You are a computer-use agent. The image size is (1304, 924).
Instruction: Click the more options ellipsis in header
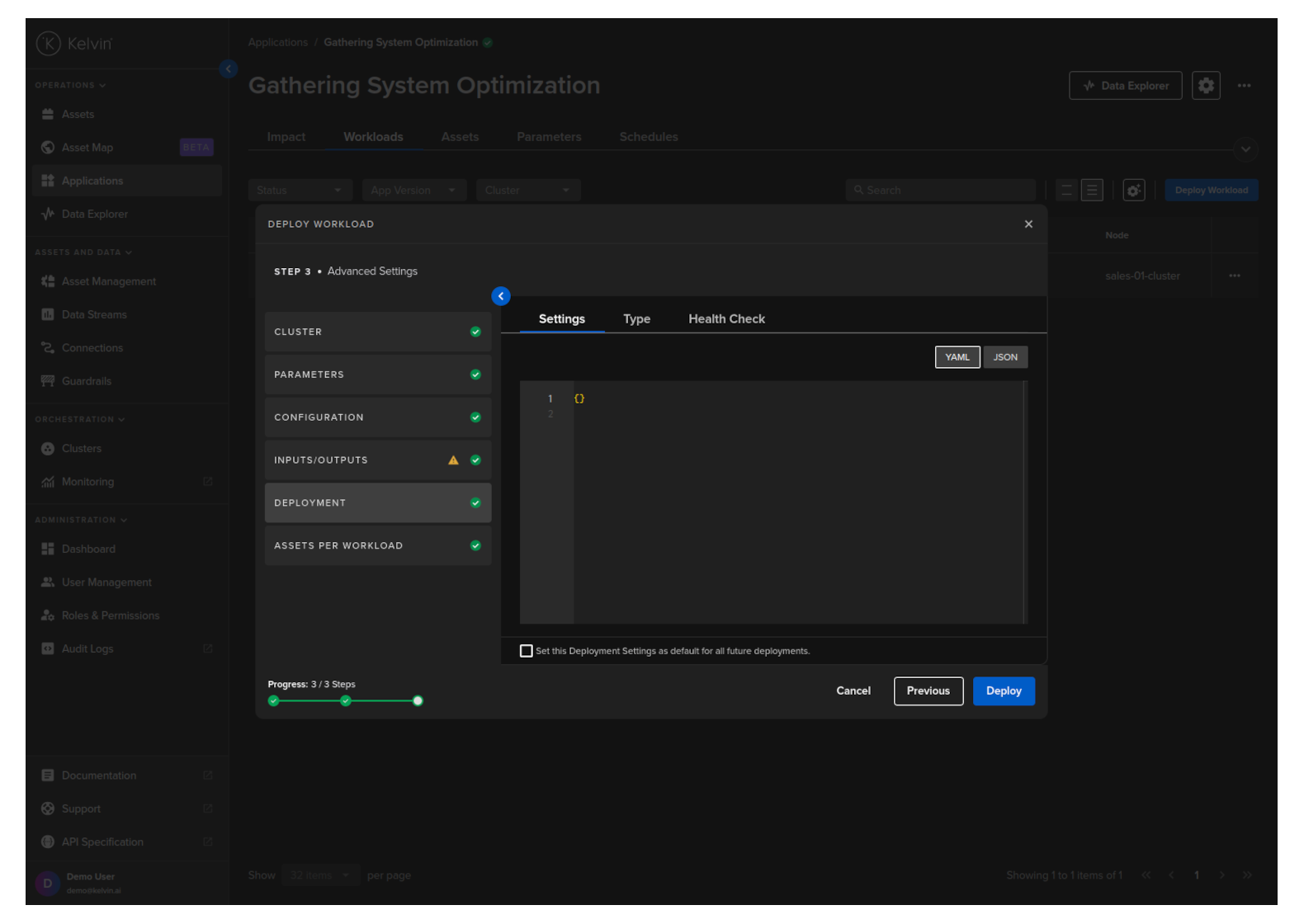(x=1244, y=86)
